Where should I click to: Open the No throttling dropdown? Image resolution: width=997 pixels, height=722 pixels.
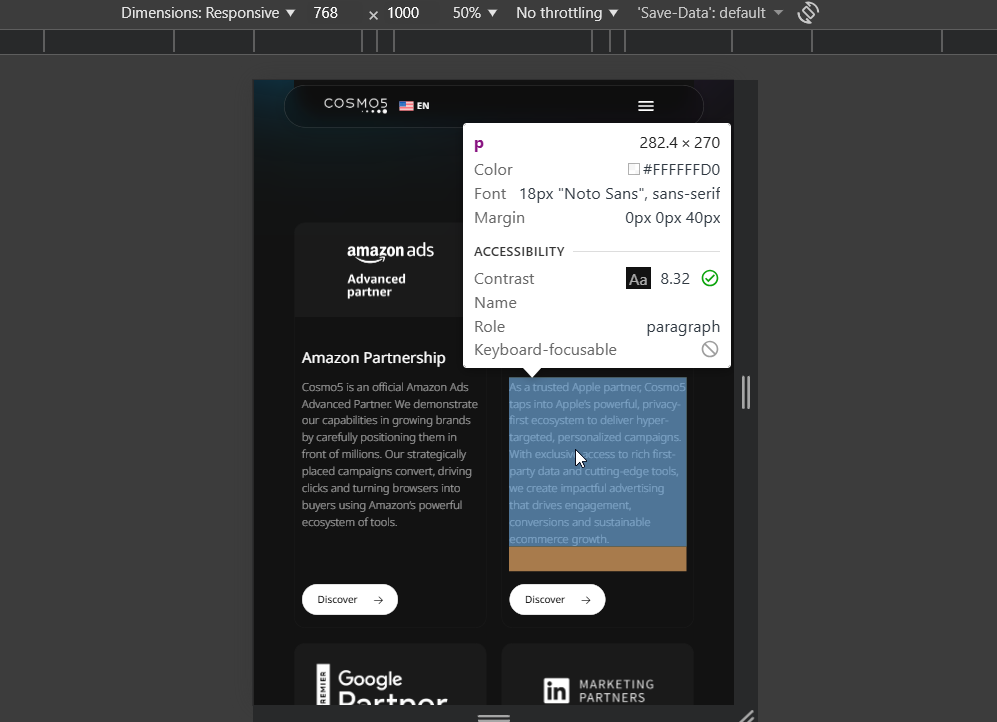[x=567, y=13]
